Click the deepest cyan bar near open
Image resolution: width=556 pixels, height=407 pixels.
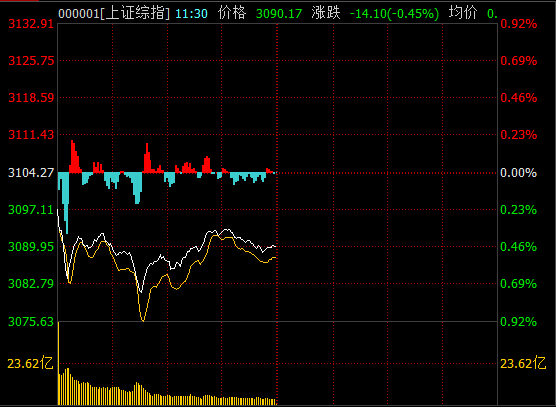click(x=67, y=203)
